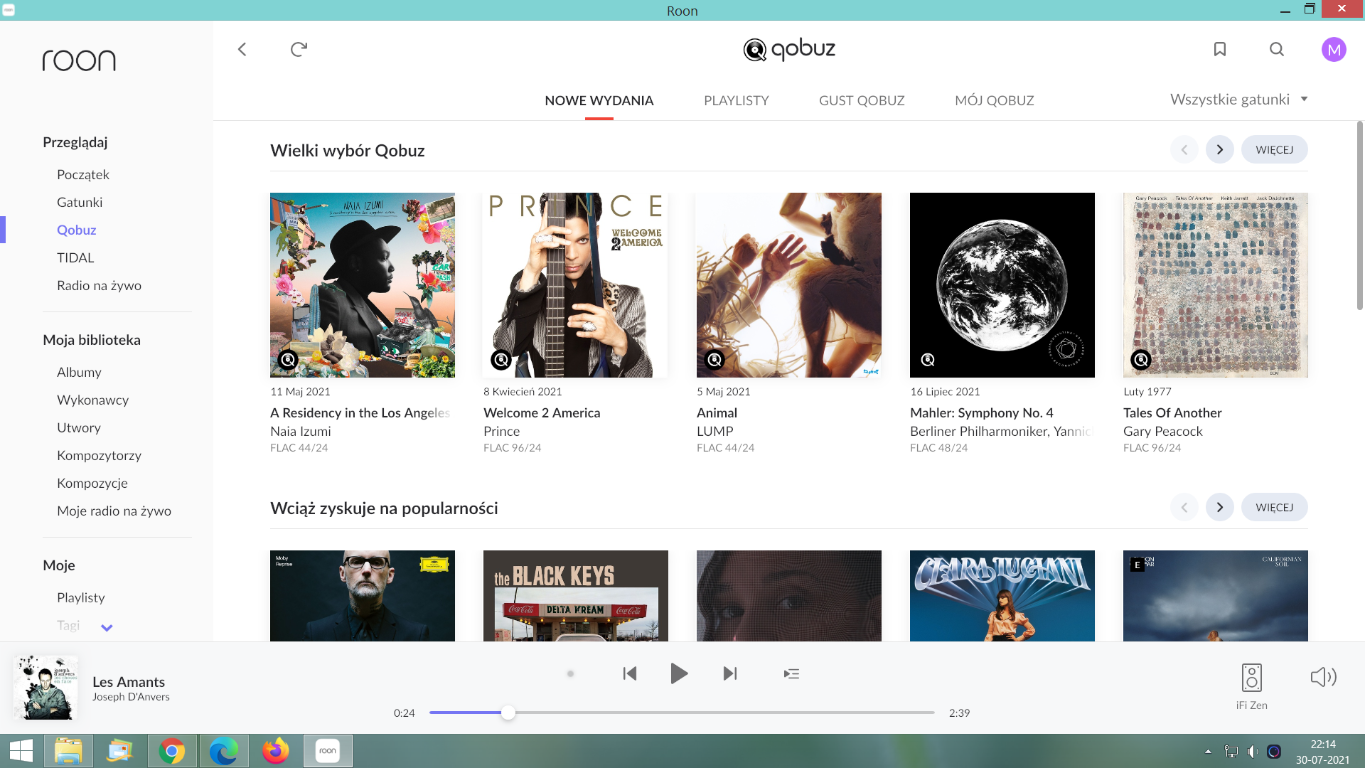The width and height of the screenshot is (1365, 768).
Task: Open the Animal album cover
Action: [789, 285]
